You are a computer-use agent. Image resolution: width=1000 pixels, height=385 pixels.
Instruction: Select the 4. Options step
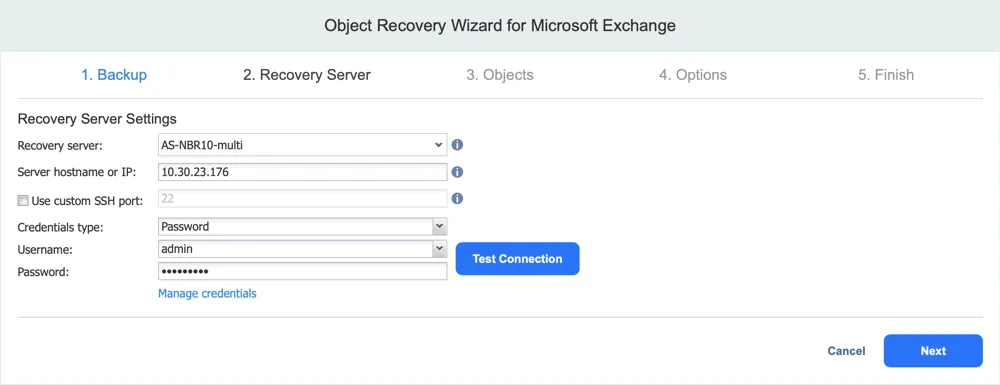[693, 75]
